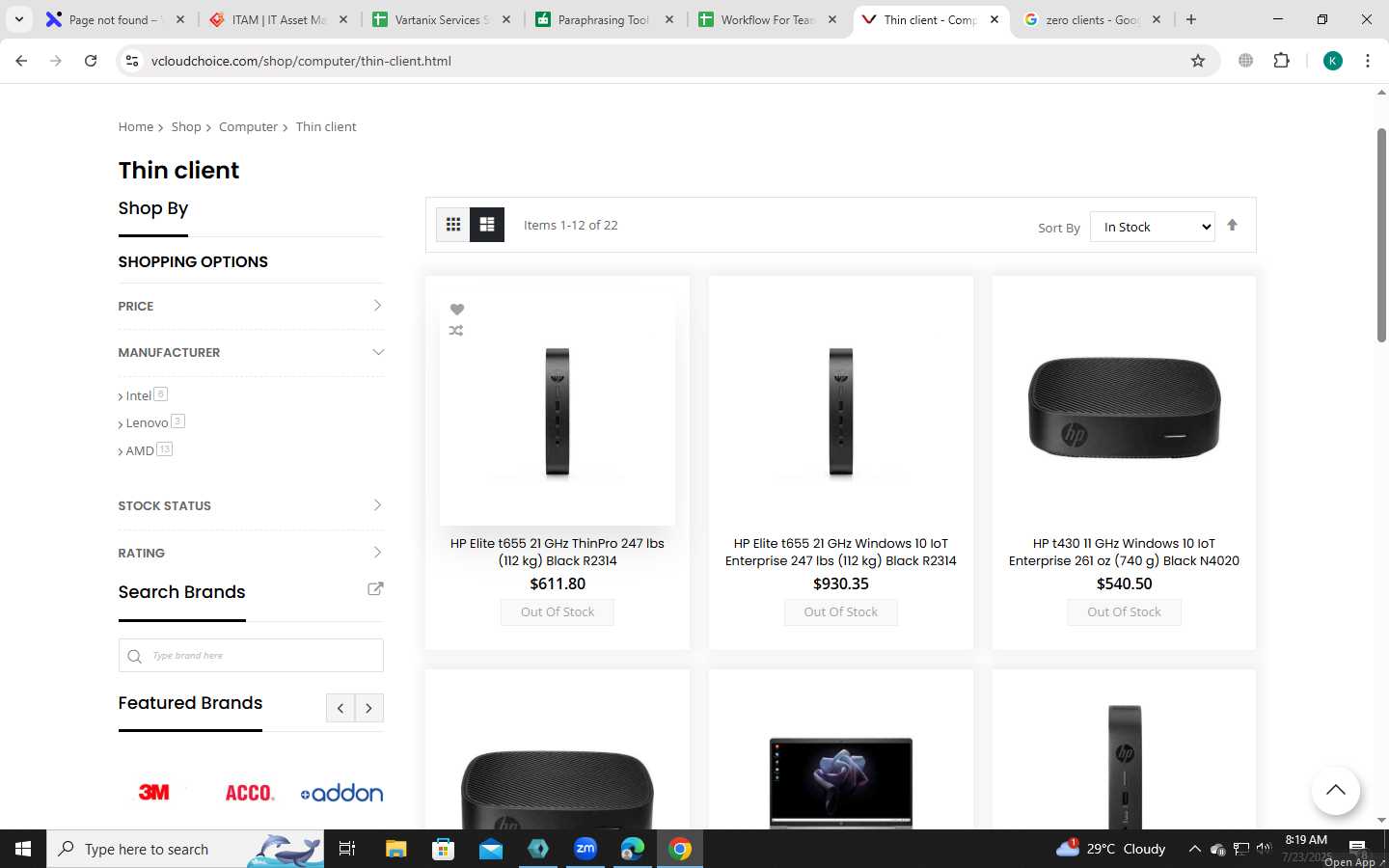The image size is (1389, 868).
Task: View site information icon in address bar
Action: click(x=132, y=61)
